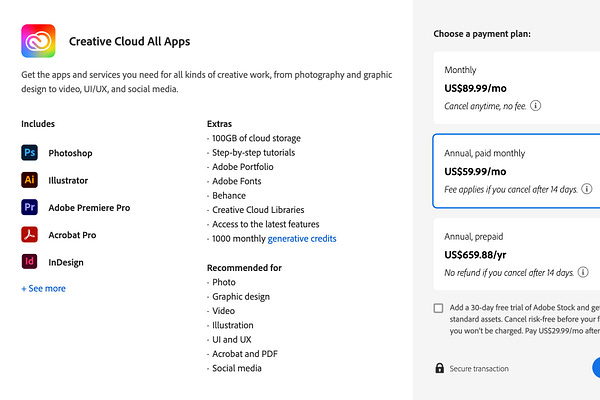Click the Photoshop app name
The width and height of the screenshot is (600, 400).
point(70,153)
